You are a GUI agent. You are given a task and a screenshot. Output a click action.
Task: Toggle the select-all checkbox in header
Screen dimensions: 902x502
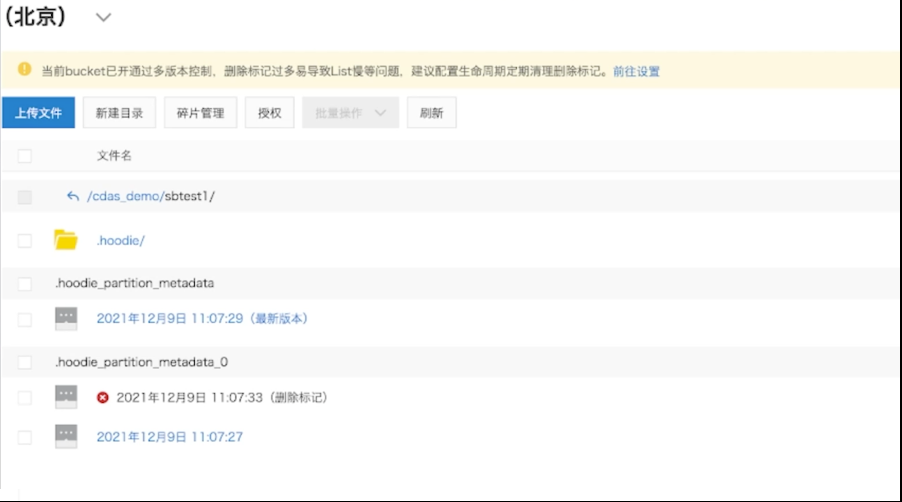[x=25, y=156]
